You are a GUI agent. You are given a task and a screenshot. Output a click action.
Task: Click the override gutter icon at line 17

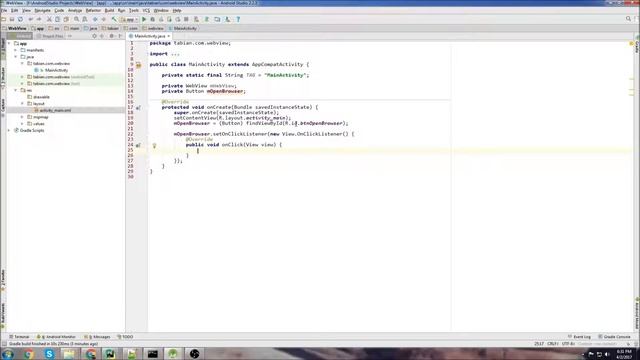[x=138, y=108]
